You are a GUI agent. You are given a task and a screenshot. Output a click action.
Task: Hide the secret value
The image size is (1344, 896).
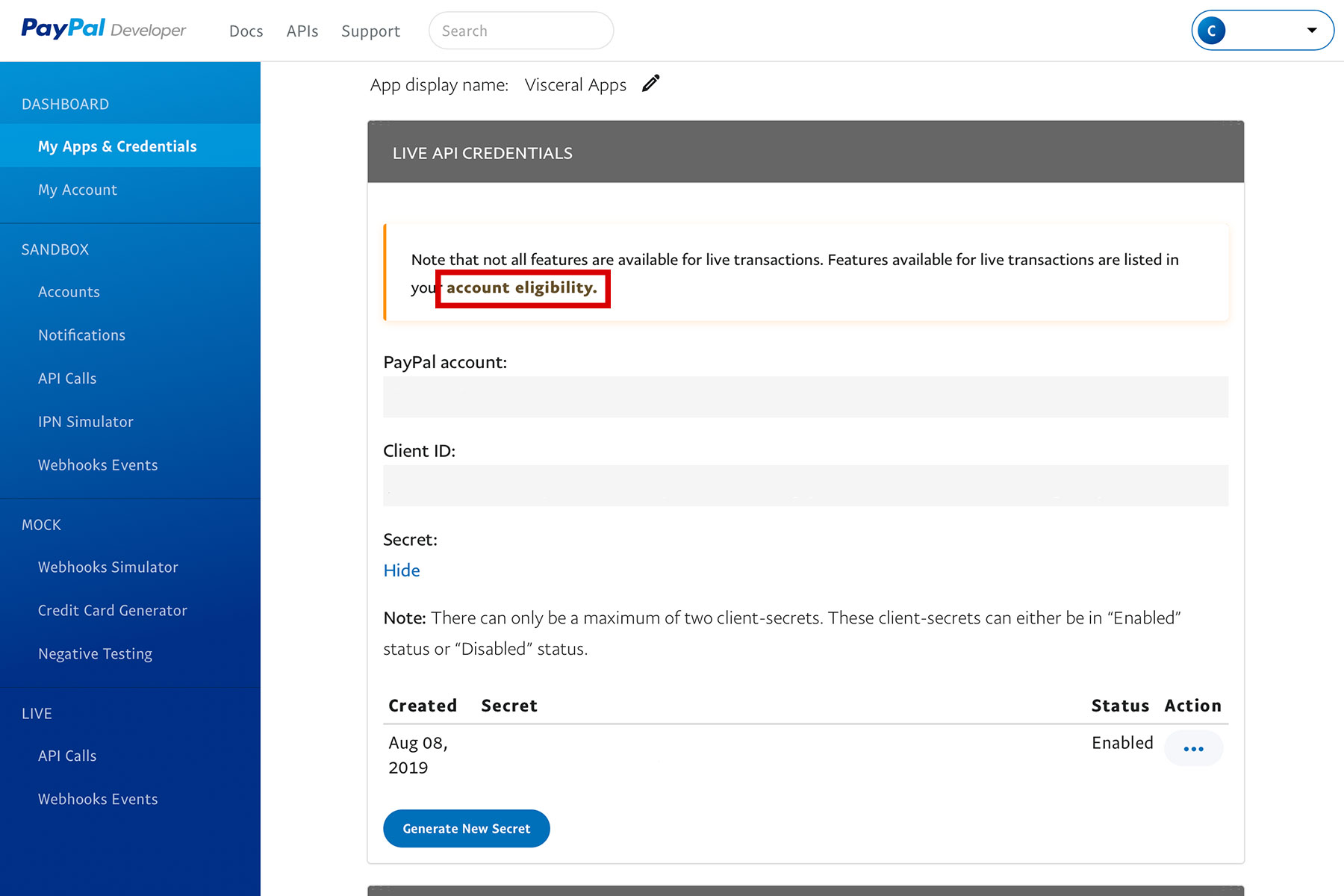point(402,570)
